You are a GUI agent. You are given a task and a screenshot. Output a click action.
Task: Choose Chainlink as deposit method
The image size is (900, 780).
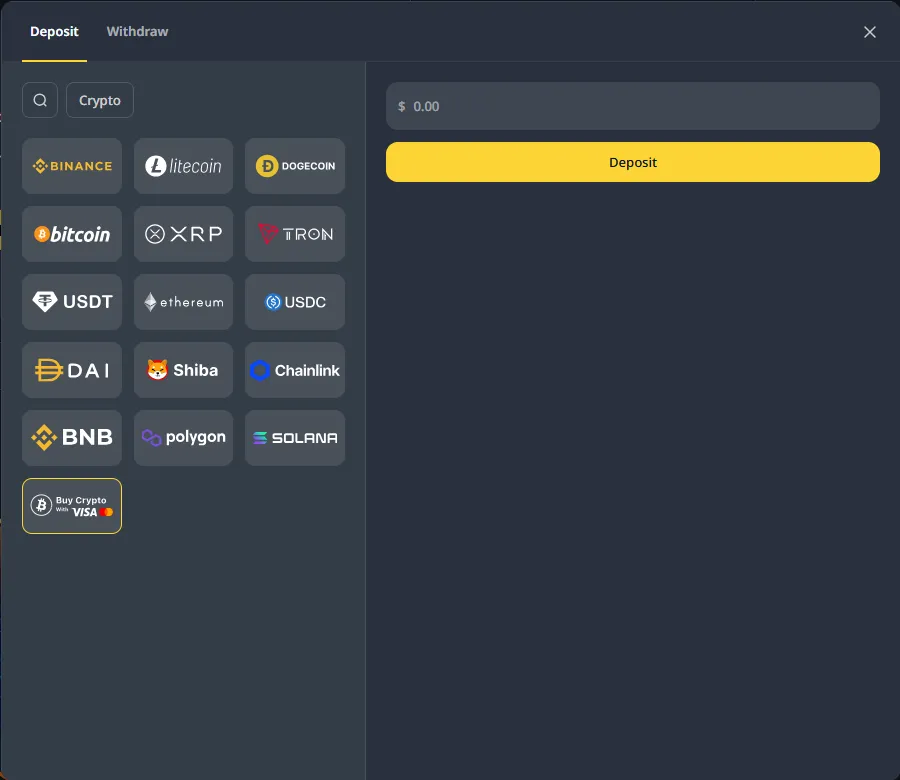point(295,370)
